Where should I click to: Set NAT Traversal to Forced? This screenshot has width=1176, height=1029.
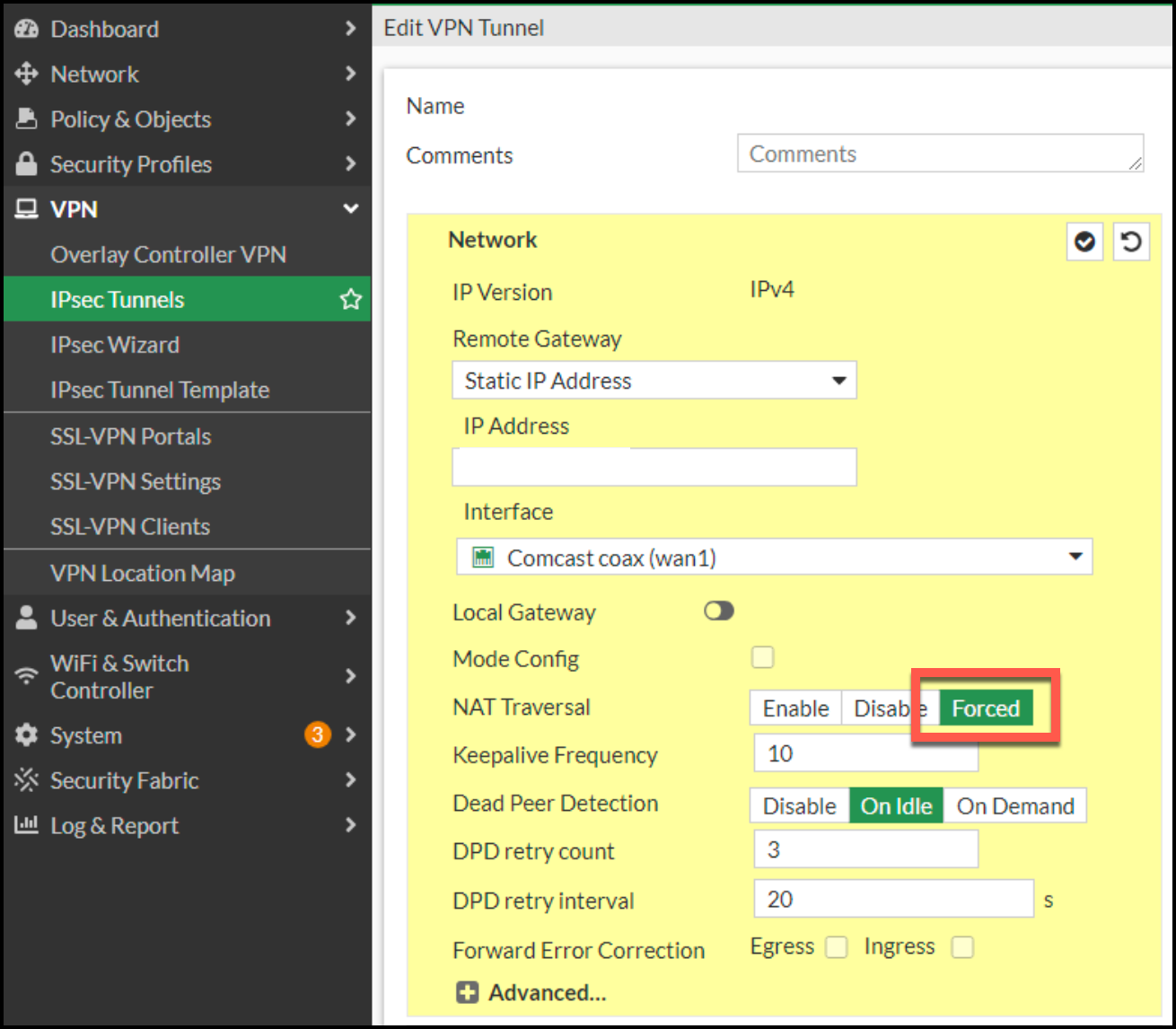pos(986,708)
